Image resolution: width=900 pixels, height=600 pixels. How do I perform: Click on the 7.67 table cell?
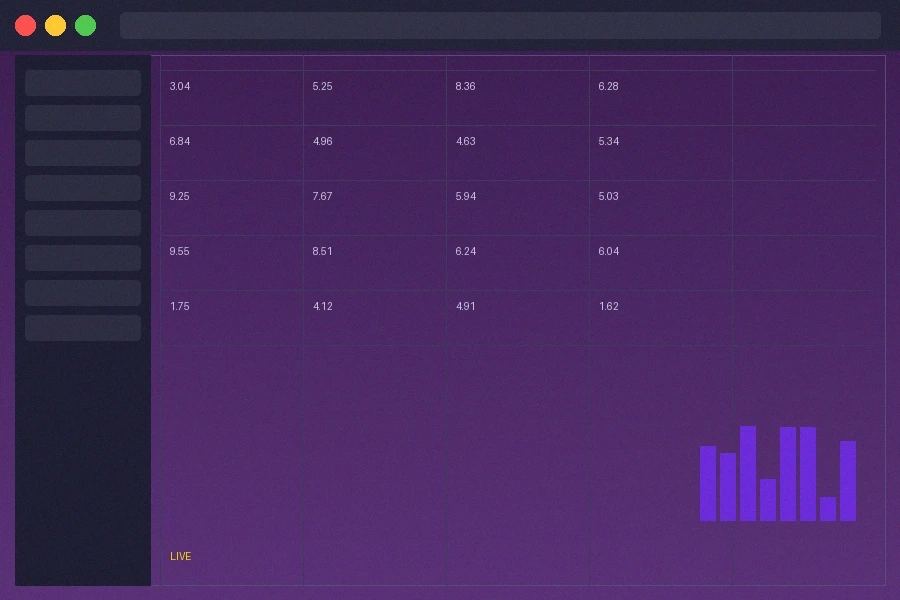tap(322, 197)
